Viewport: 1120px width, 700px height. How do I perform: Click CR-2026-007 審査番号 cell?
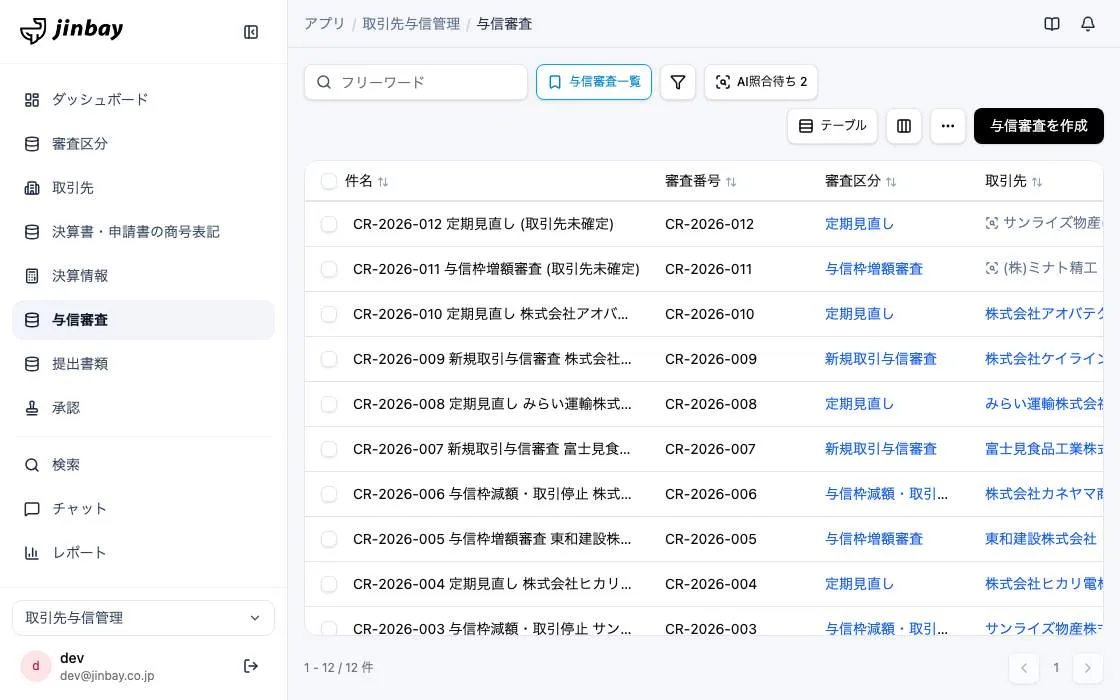[711, 449]
